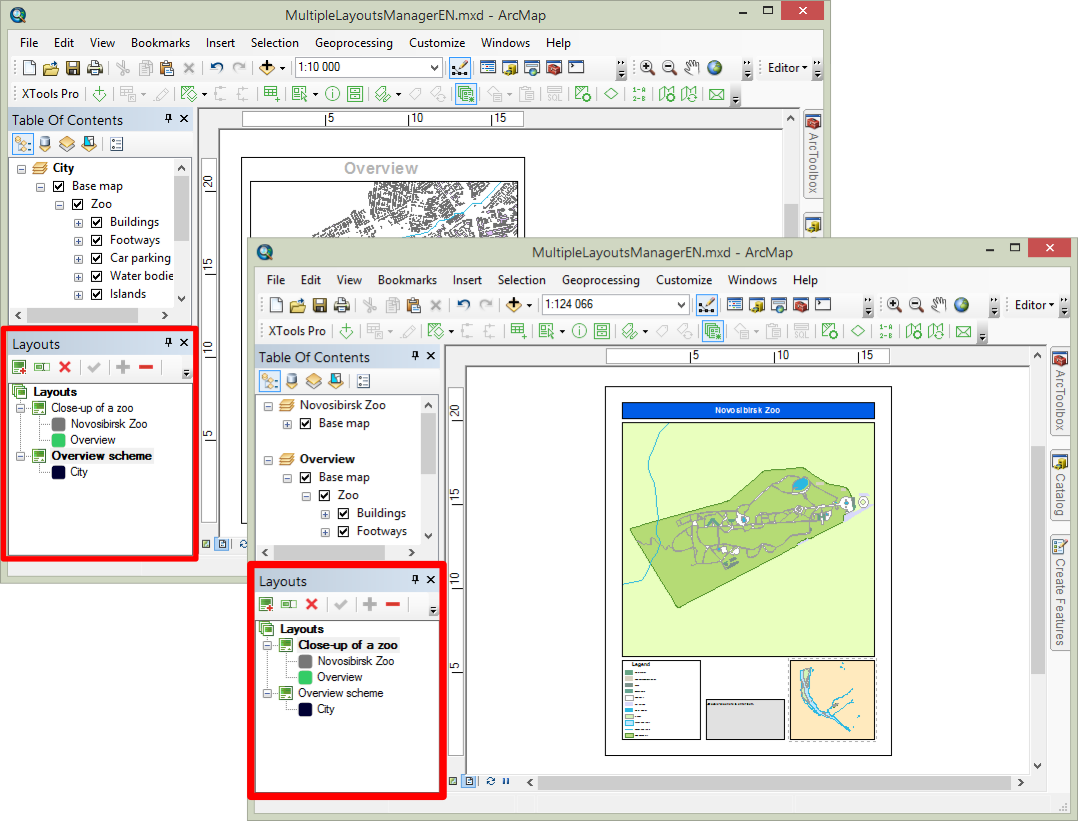Collapse Overview data frame in front TOC
This screenshot has width=1078, height=821.
268,460
